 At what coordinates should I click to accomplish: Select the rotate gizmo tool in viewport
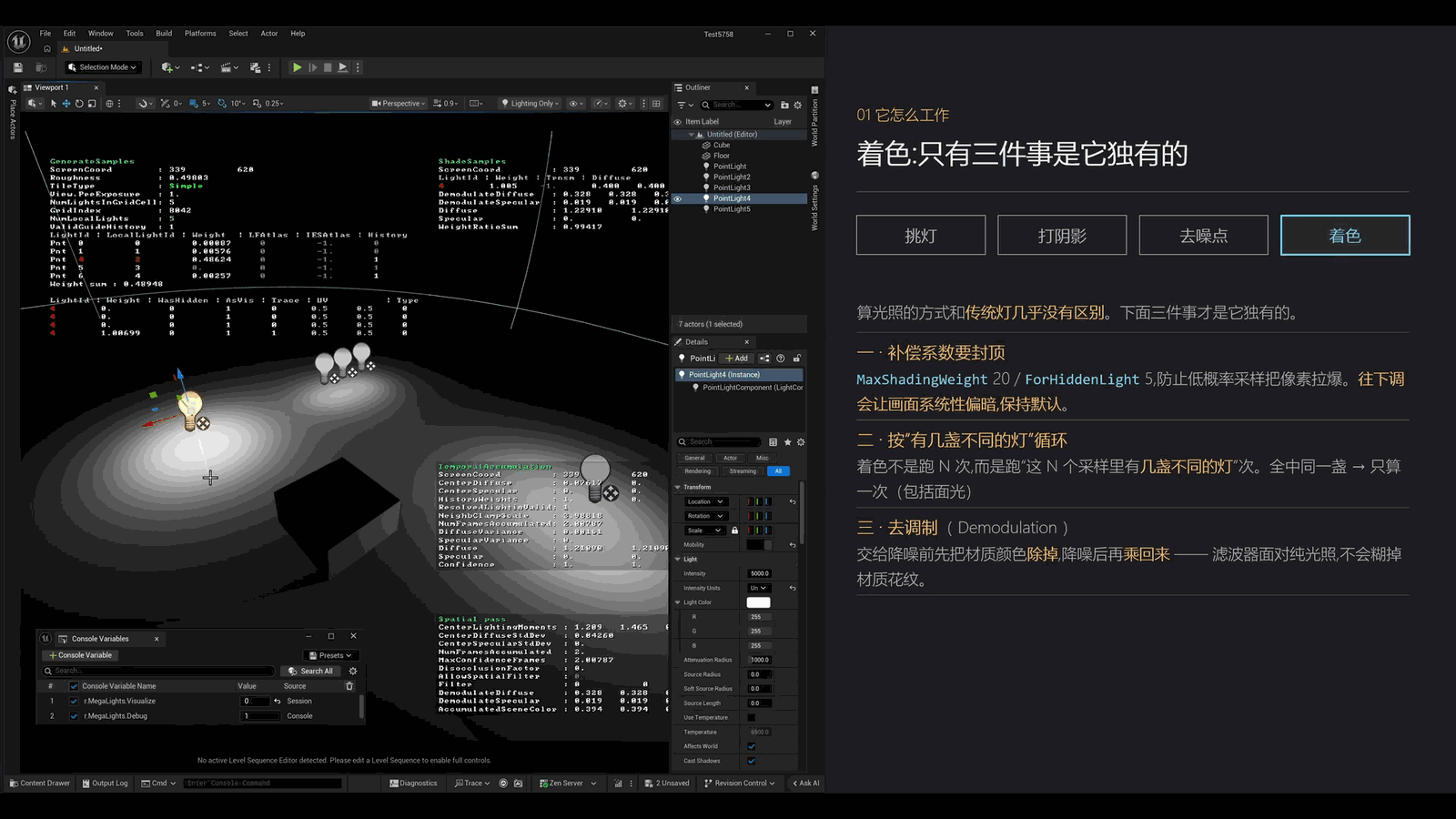pyautogui.click(x=79, y=104)
